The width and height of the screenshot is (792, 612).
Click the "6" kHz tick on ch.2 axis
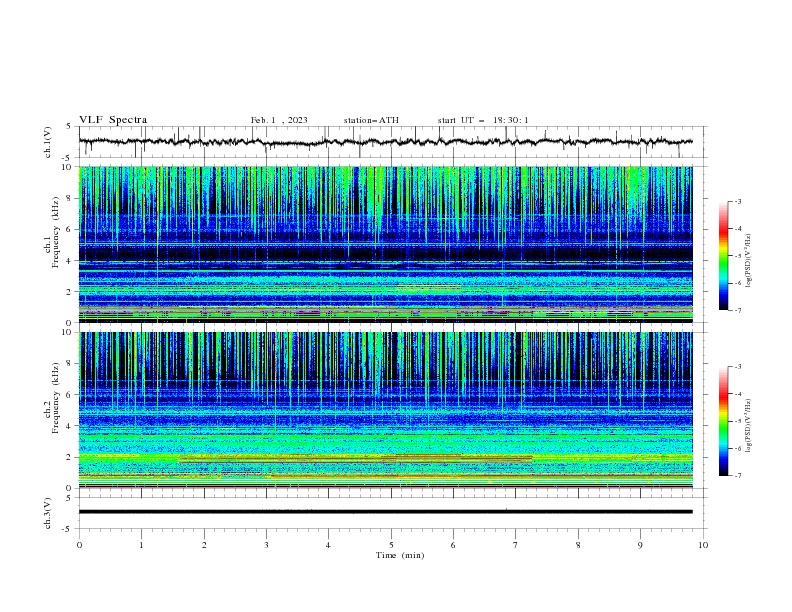tap(70, 395)
